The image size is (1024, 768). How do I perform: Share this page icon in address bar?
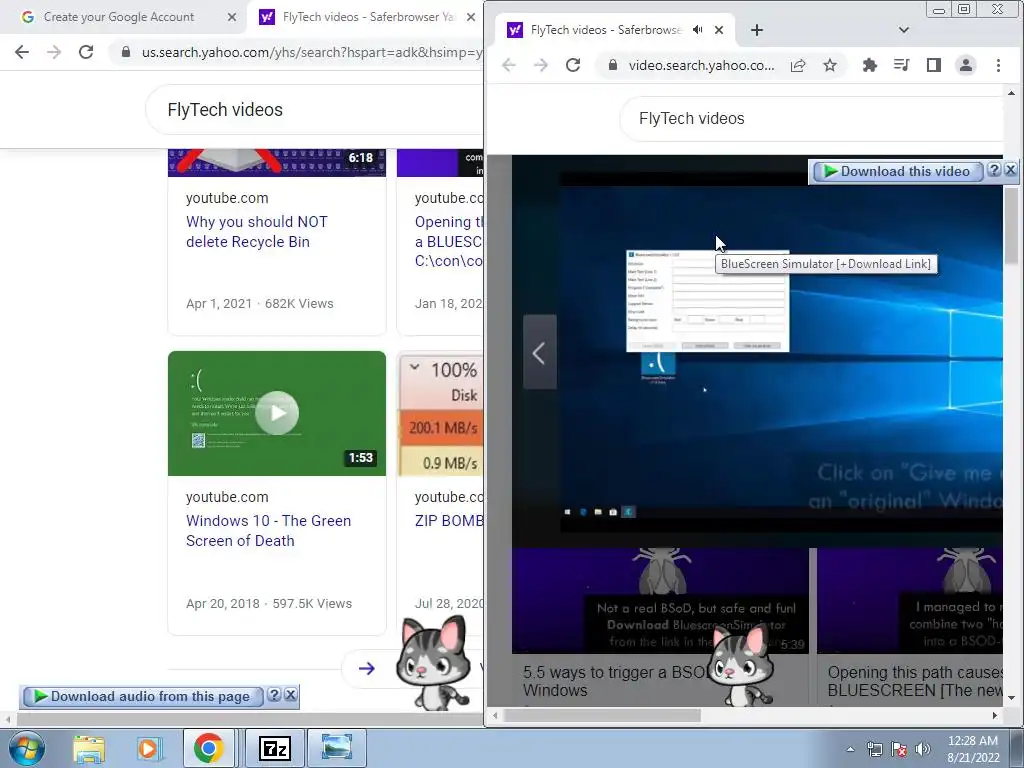[798, 65]
